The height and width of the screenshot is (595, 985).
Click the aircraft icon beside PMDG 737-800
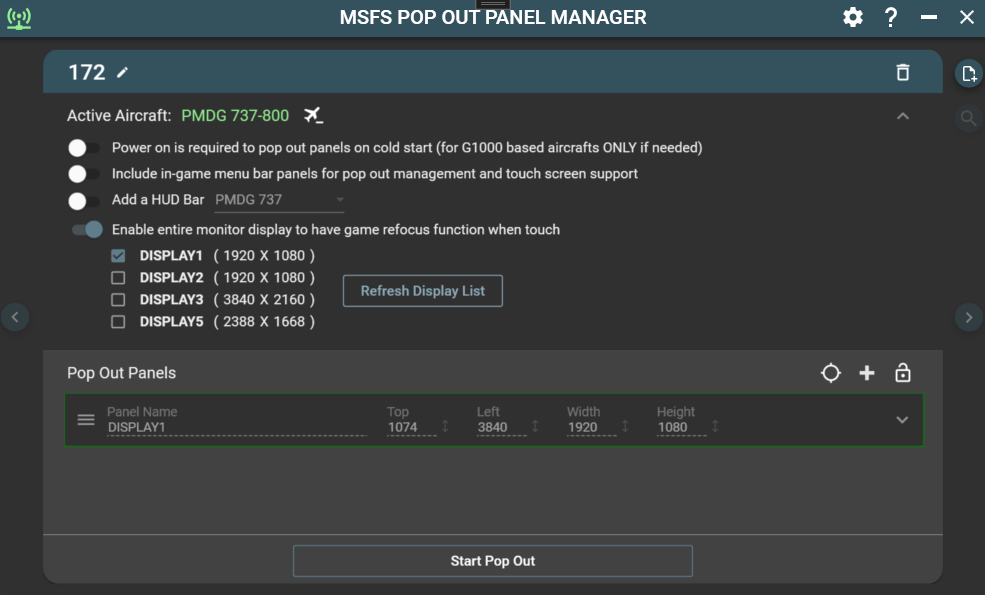(x=312, y=114)
